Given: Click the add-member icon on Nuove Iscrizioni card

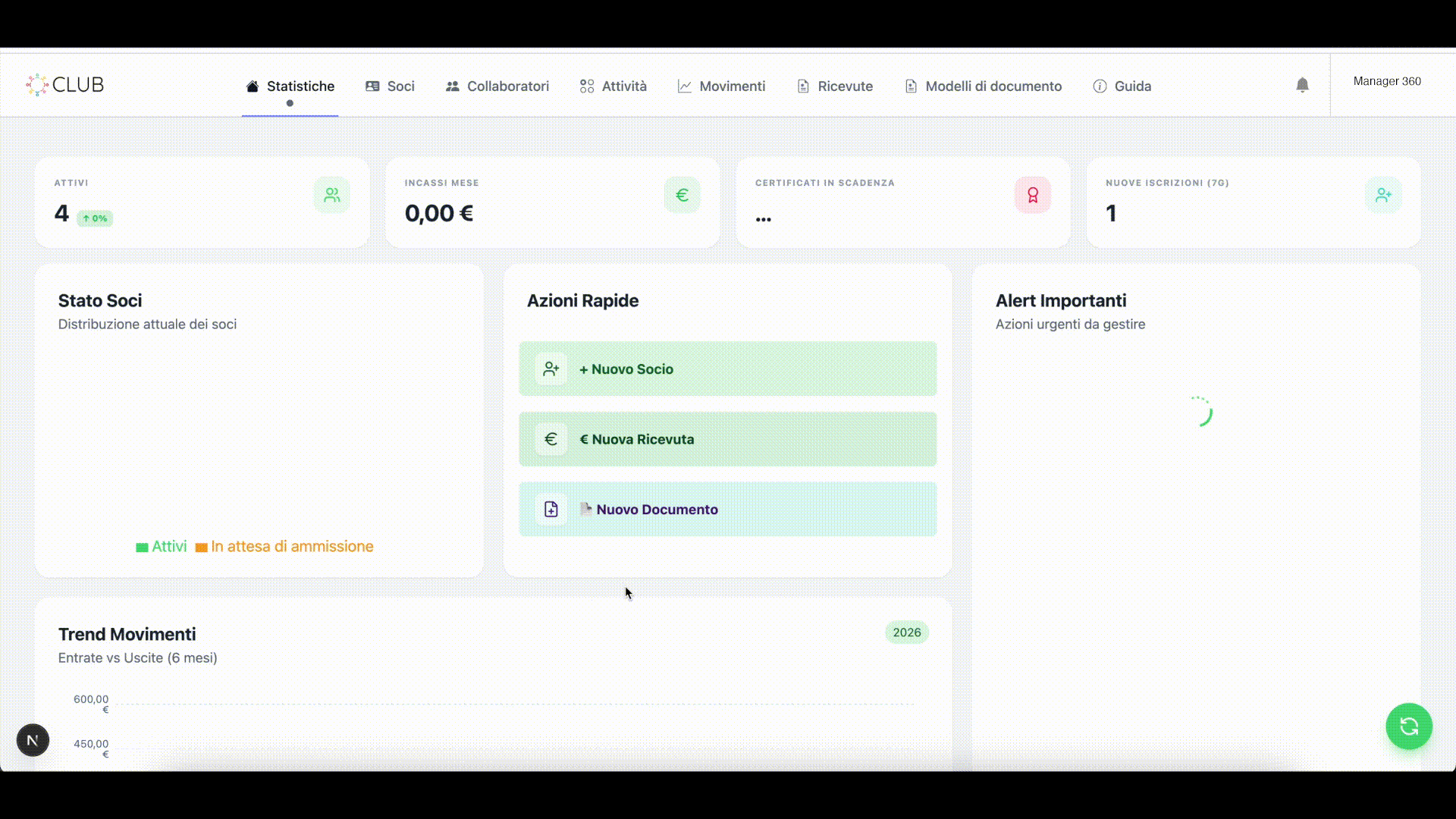Looking at the screenshot, I should click(x=1382, y=195).
